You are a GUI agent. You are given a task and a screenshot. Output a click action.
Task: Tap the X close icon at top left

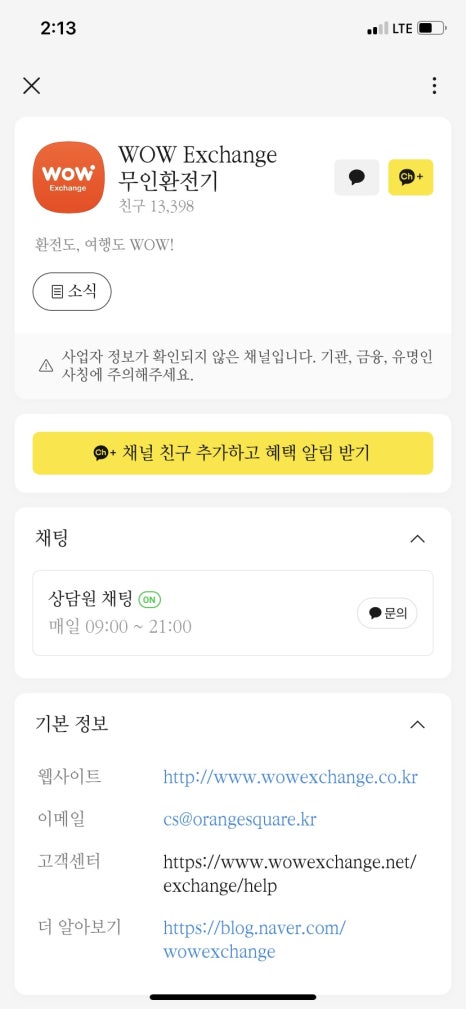coord(32,86)
